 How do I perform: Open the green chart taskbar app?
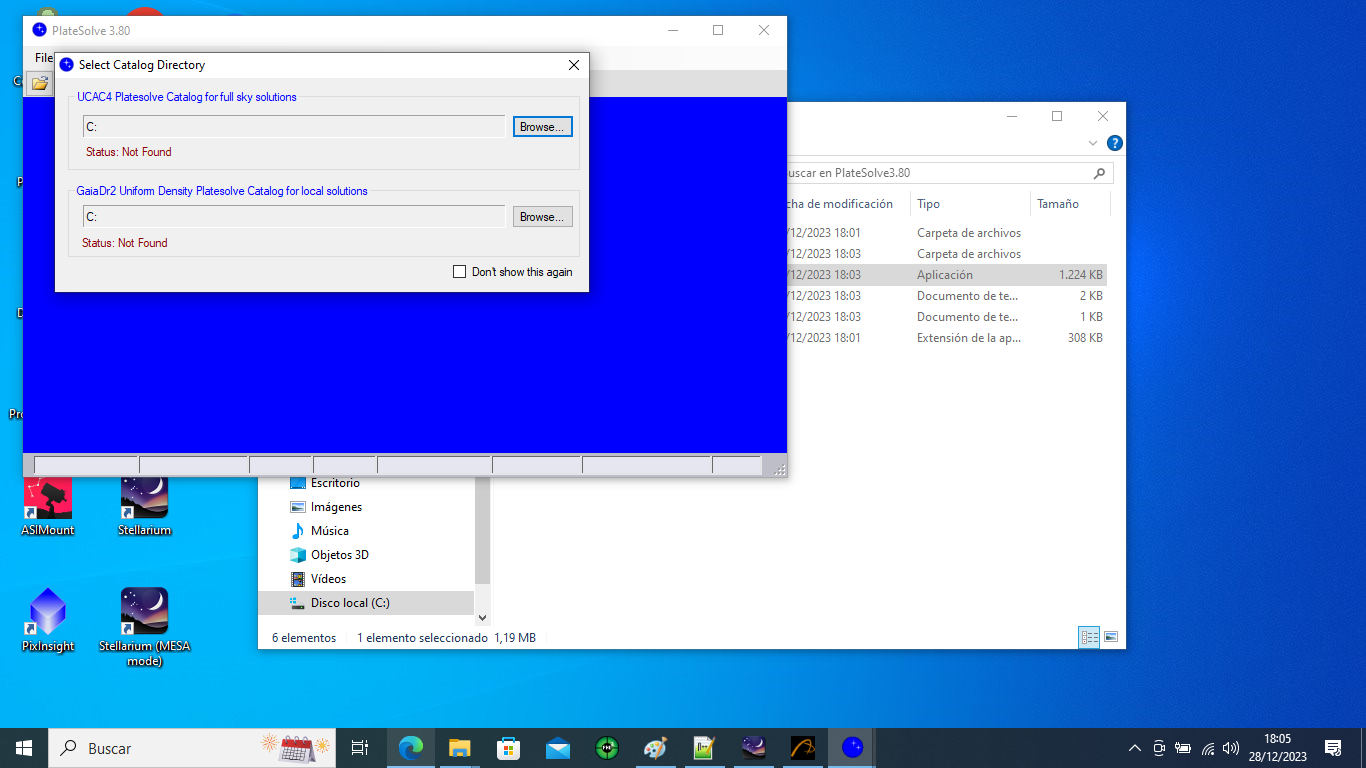pos(705,748)
